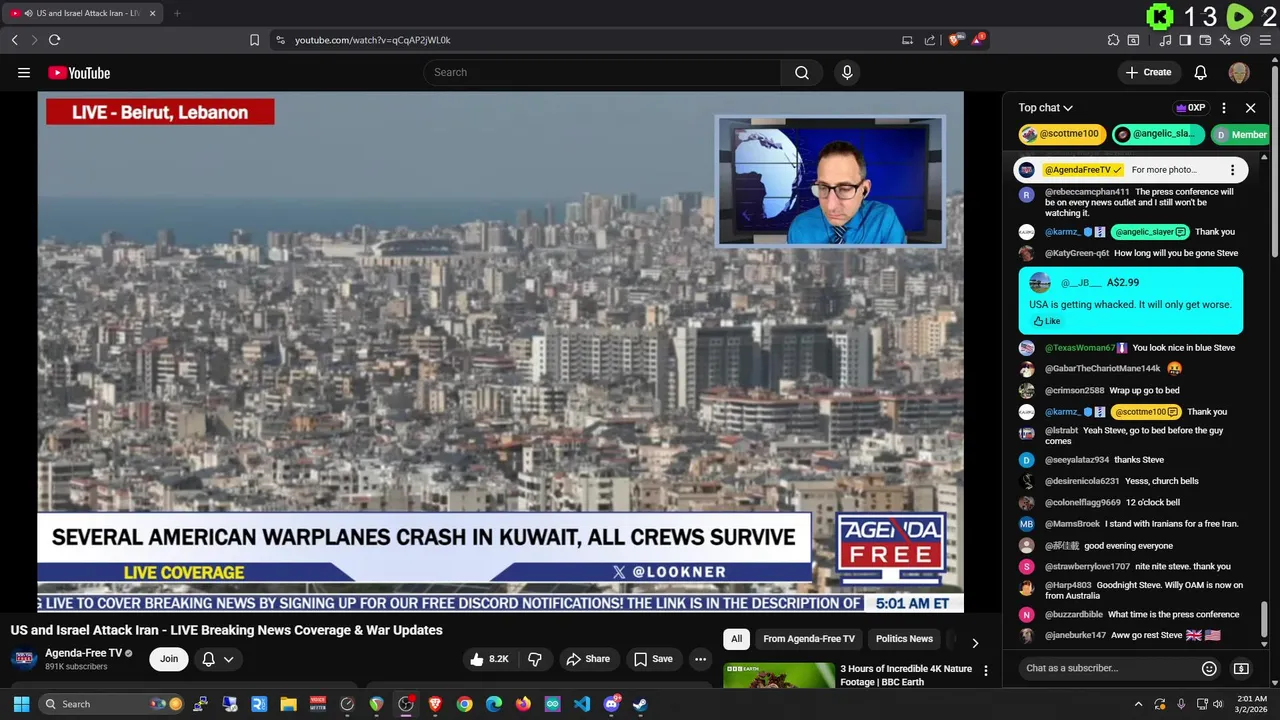Open the more actions ellipsis beside Save
The width and height of the screenshot is (1280, 720).
point(700,659)
